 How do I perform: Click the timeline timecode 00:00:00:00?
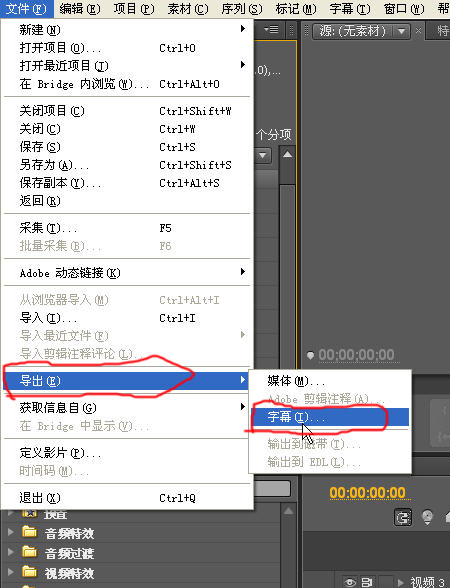coord(368,493)
